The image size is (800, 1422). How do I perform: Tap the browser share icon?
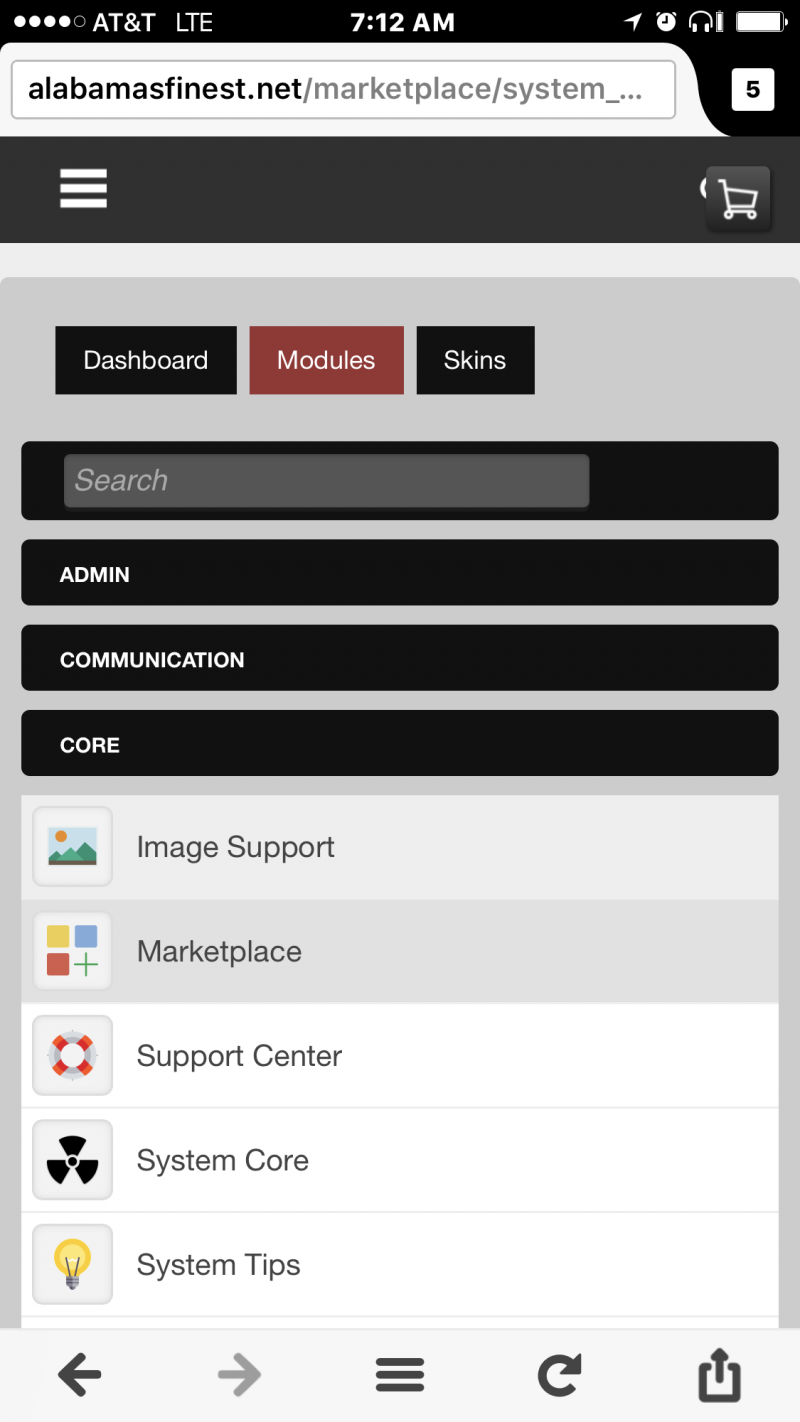click(719, 1376)
